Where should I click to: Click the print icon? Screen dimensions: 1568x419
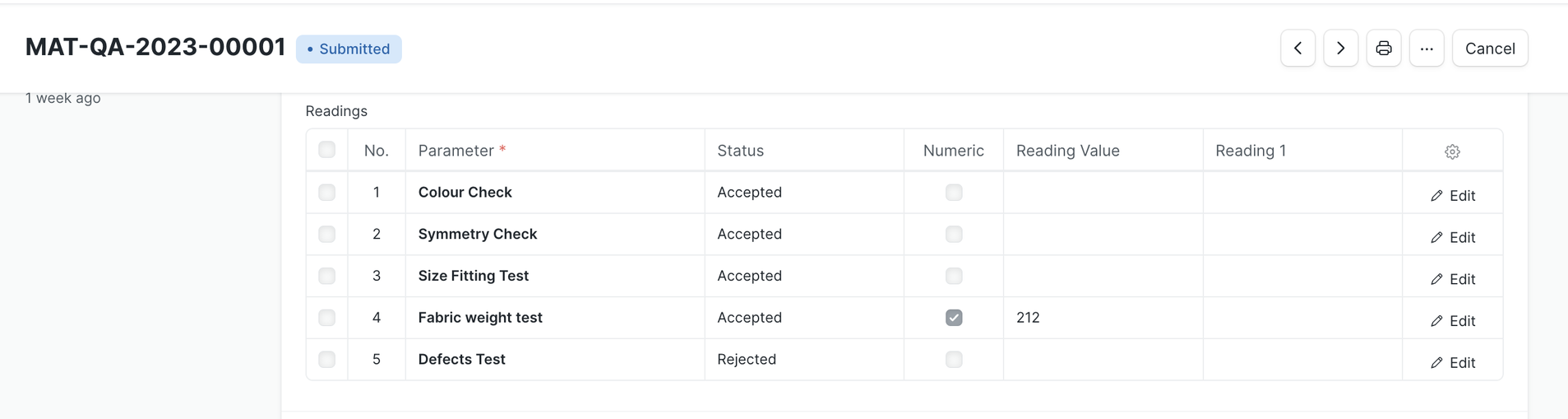click(x=1384, y=49)
